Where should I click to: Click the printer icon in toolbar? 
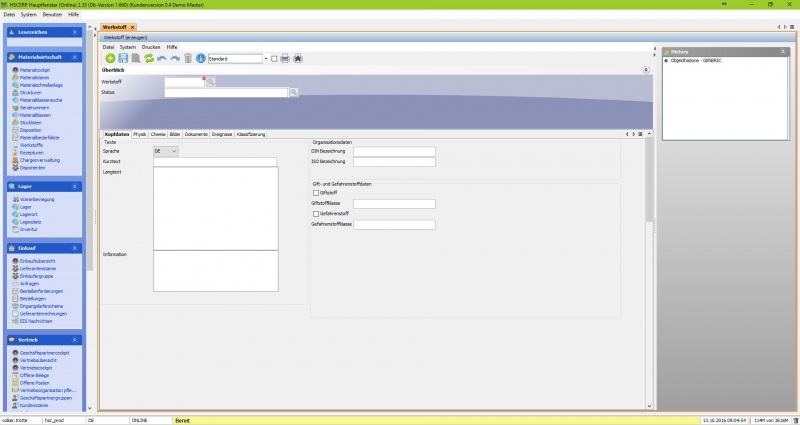[x=285, y=59]
